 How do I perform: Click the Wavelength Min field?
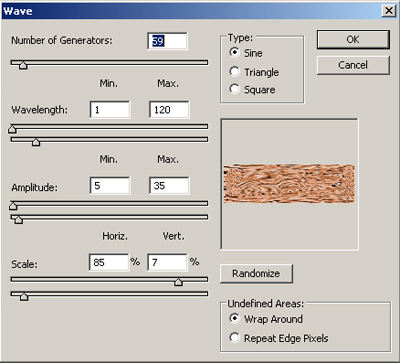point(110,110)
